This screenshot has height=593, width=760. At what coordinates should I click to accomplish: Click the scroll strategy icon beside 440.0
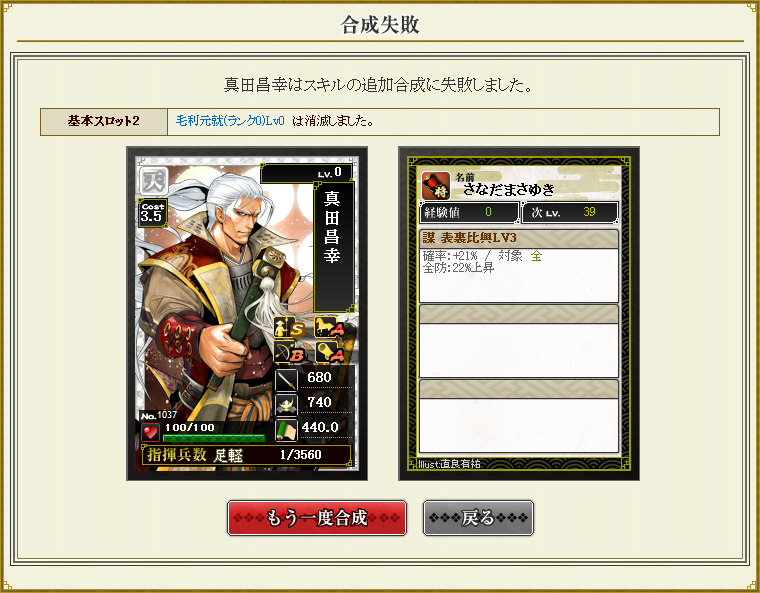(x=286, y=430)
